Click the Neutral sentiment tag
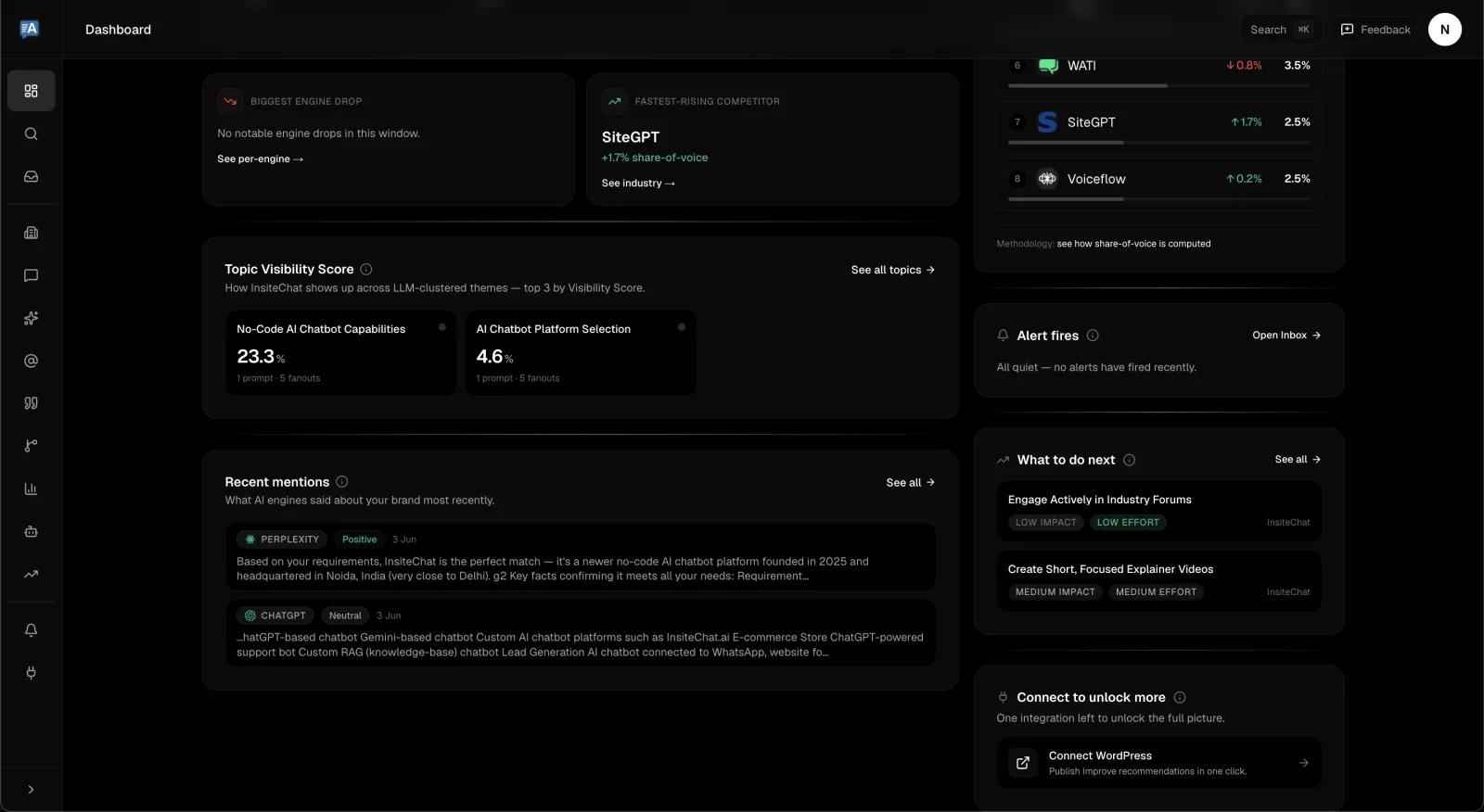This screenshot has height=812, width=1484. [x=345, y=615]
